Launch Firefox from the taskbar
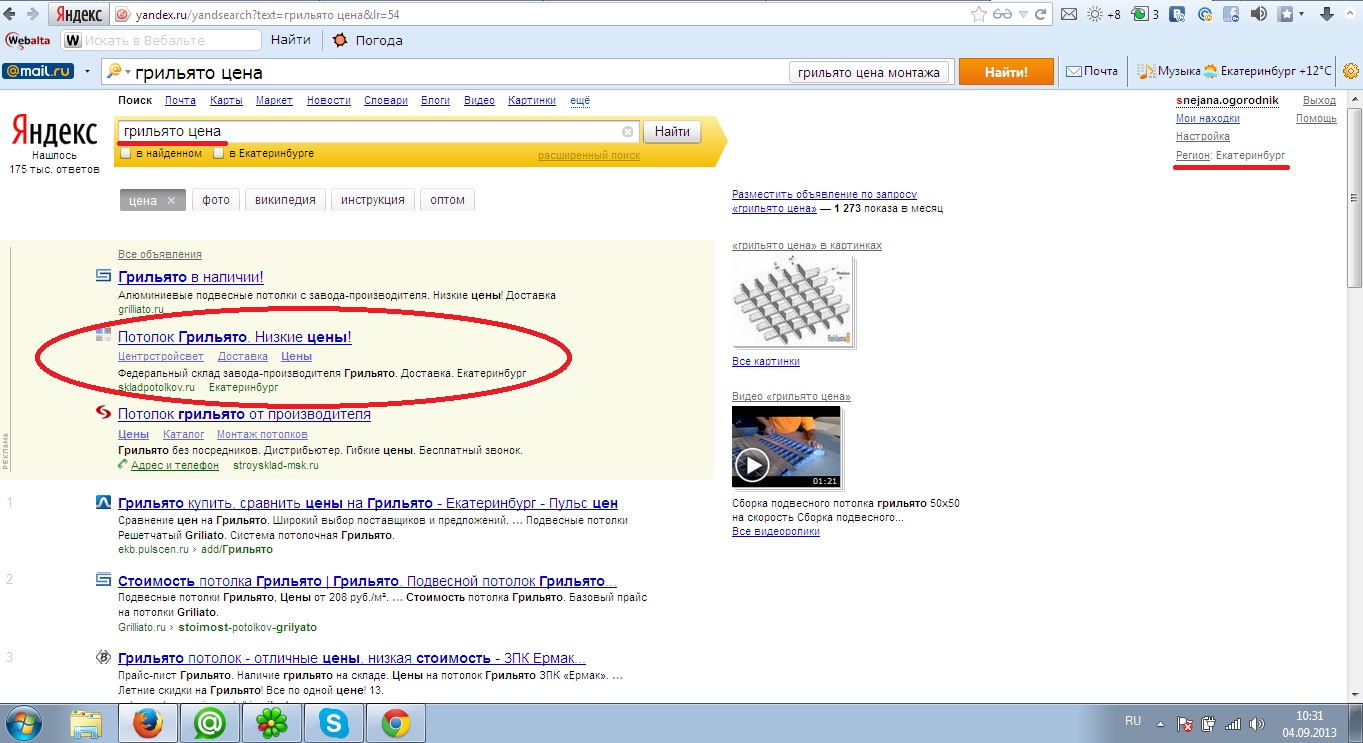This screenshot has height=743, width=1363. 148,722
